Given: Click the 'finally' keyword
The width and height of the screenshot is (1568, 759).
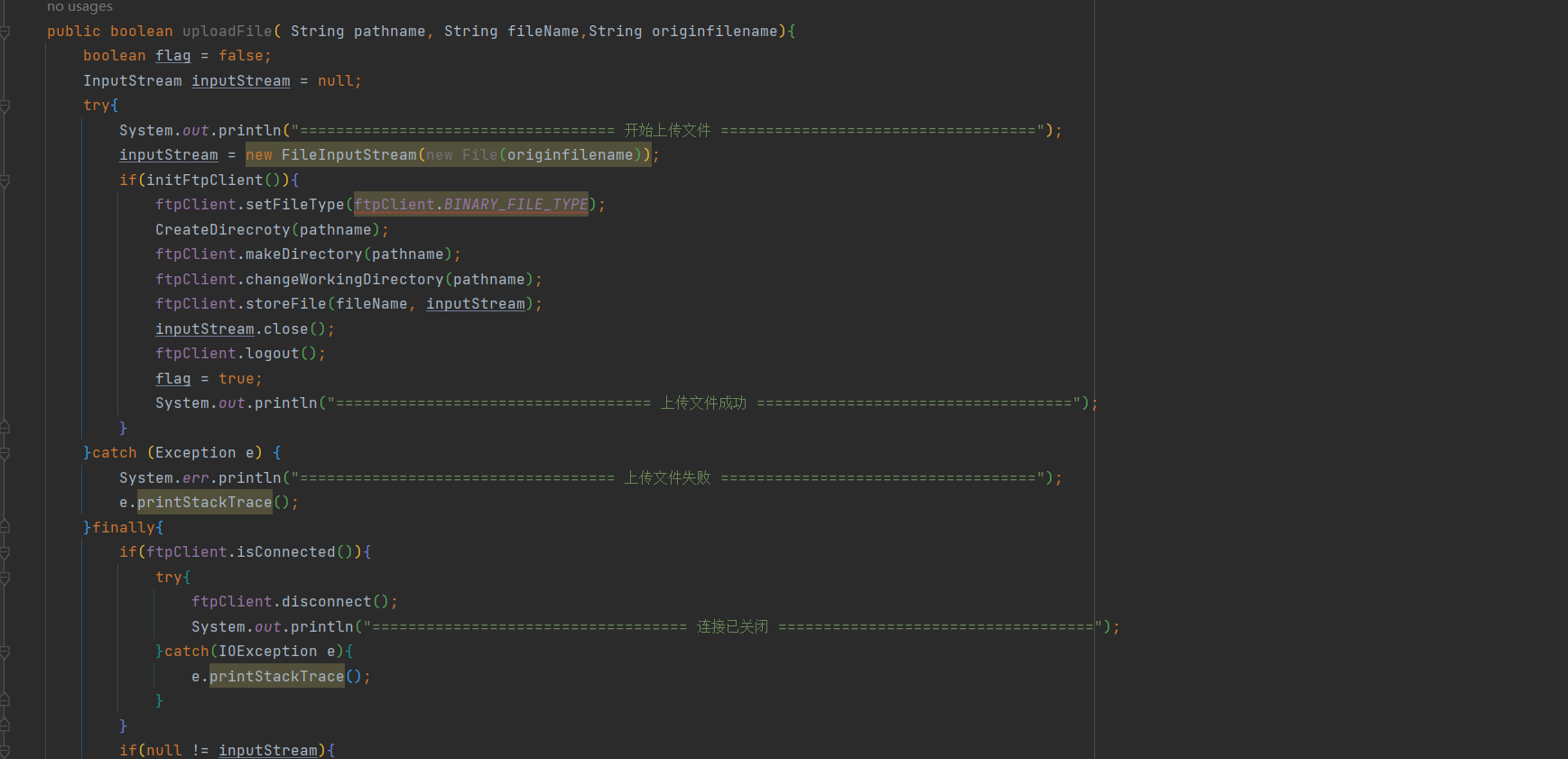Looking at the screenshot, I should point(123,528).
